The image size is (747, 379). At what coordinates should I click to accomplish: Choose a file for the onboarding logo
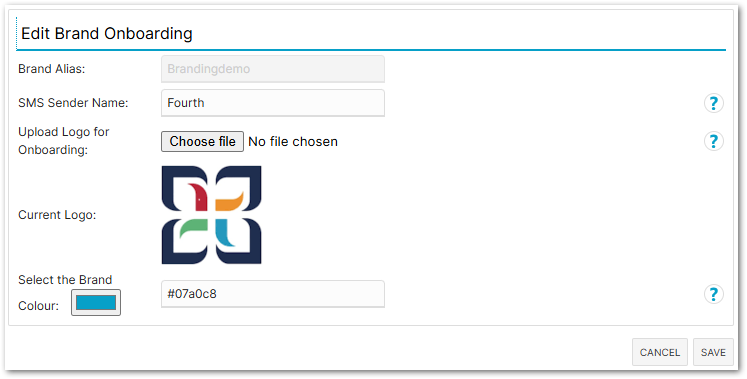tap(202, 141)
